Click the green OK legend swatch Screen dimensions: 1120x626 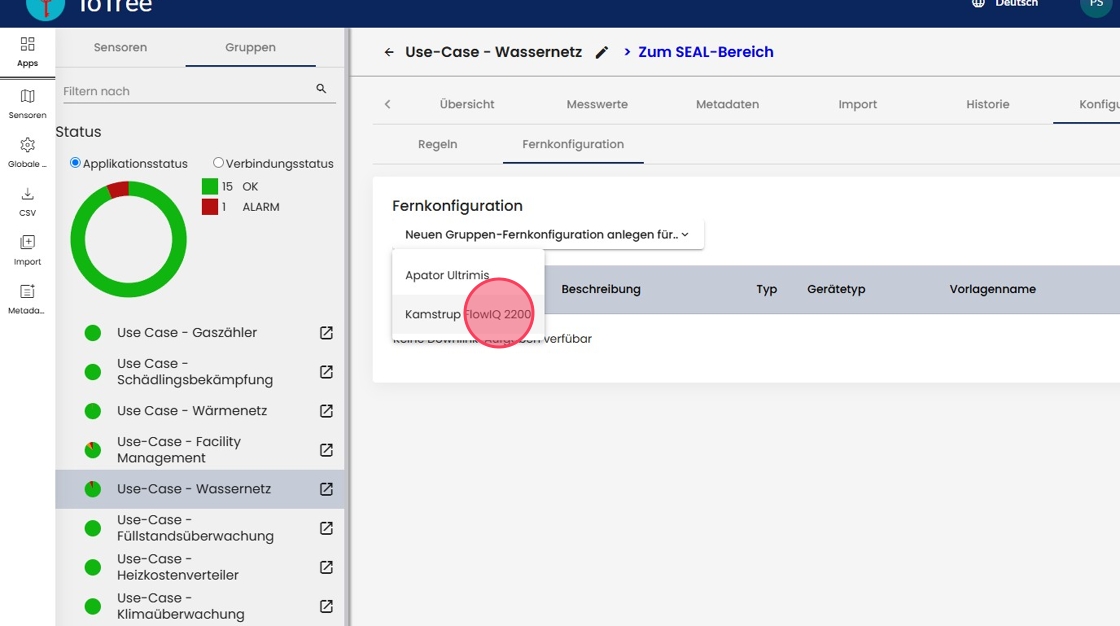click(x=209, y=187)
